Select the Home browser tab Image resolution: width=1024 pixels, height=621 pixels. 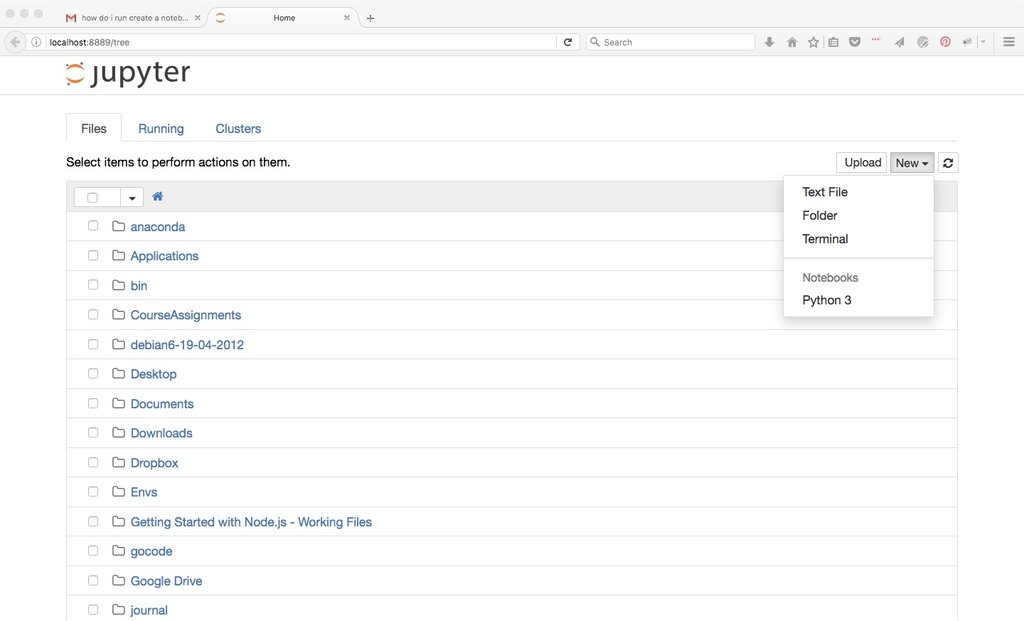tap(283, 18)
